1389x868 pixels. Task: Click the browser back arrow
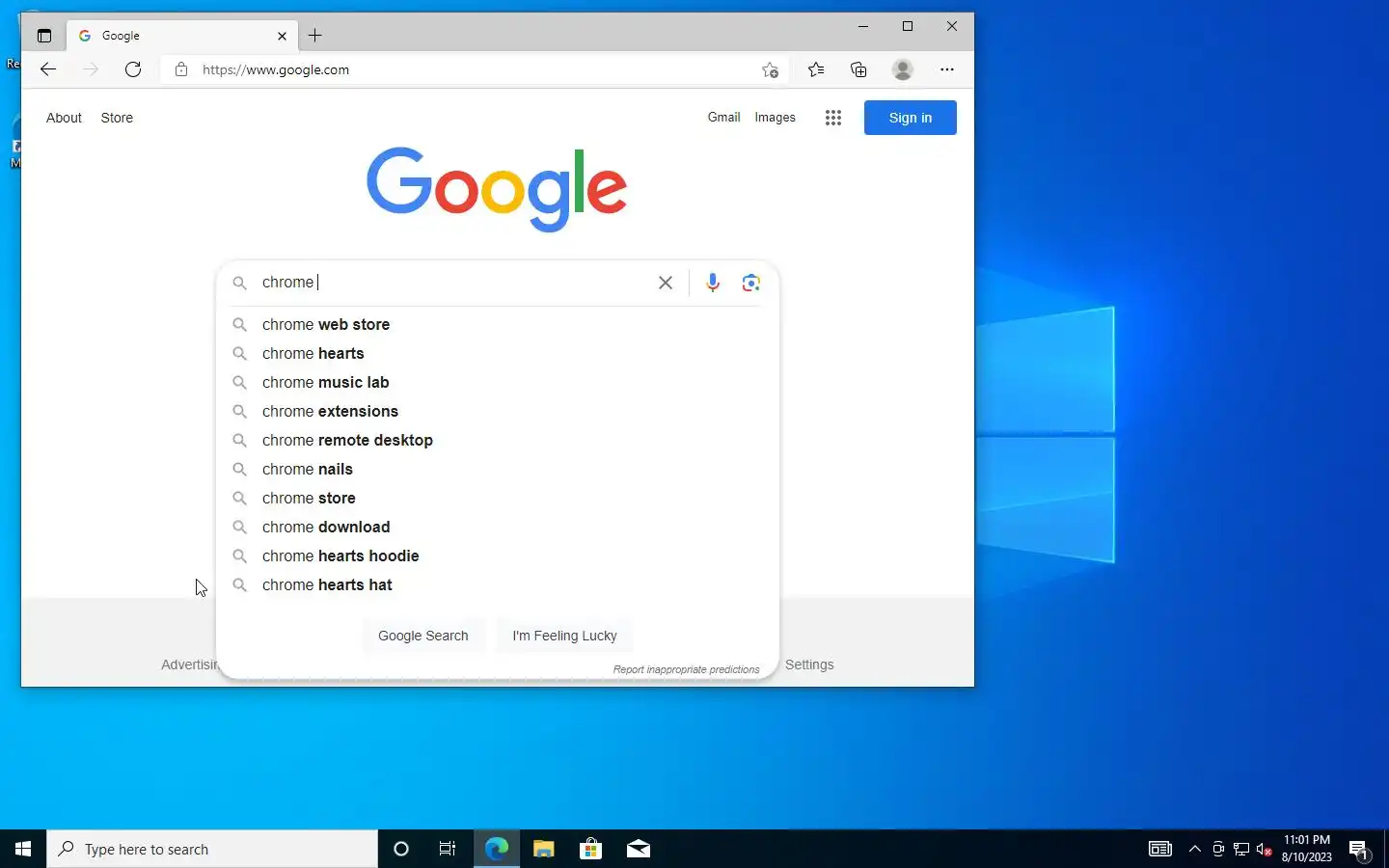48,69
